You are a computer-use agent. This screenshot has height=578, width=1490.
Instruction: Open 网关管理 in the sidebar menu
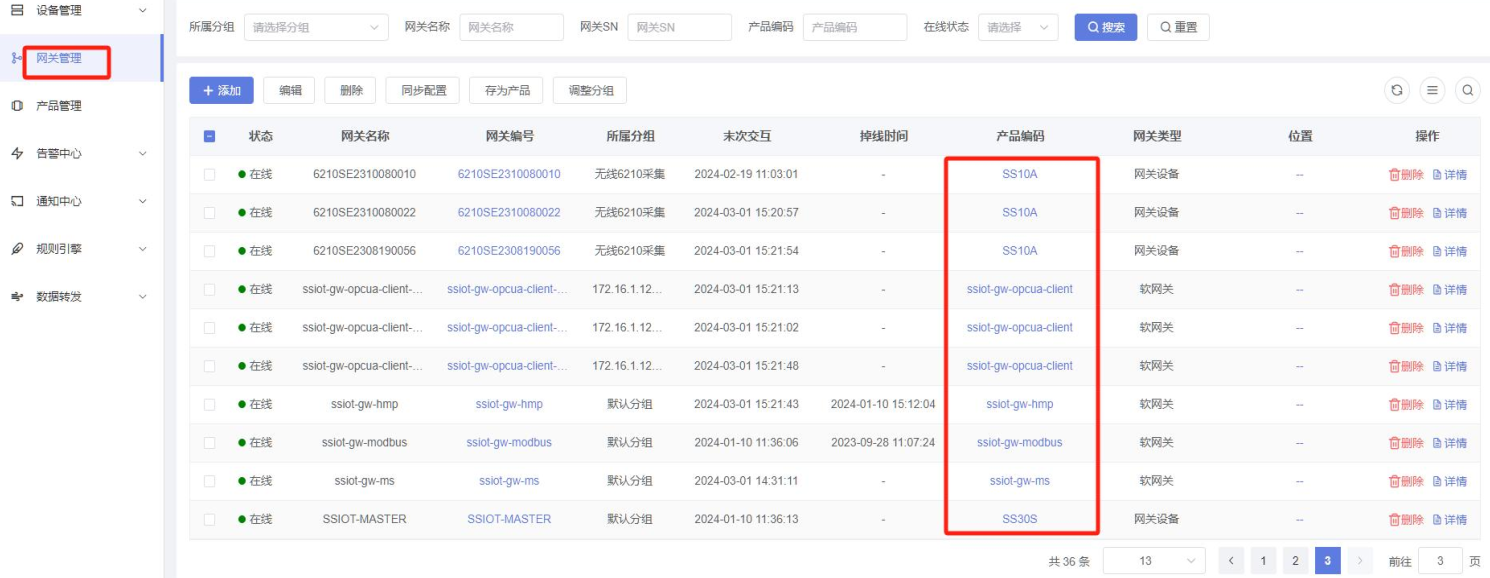[59, 58]
